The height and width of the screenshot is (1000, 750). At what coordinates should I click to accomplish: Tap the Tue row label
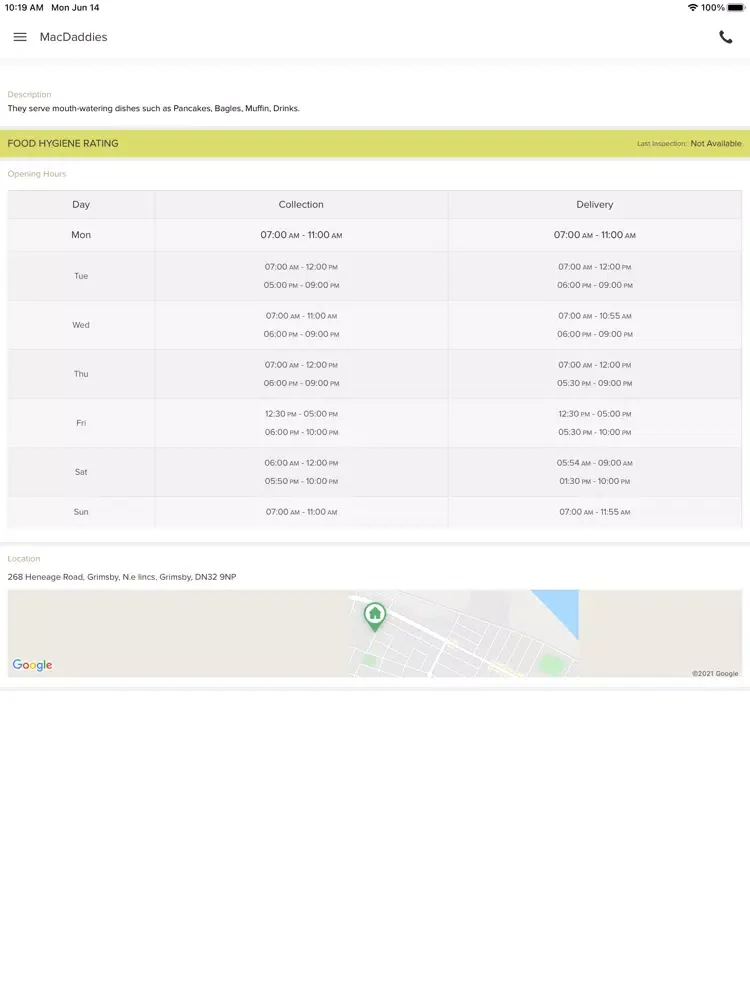81,276
